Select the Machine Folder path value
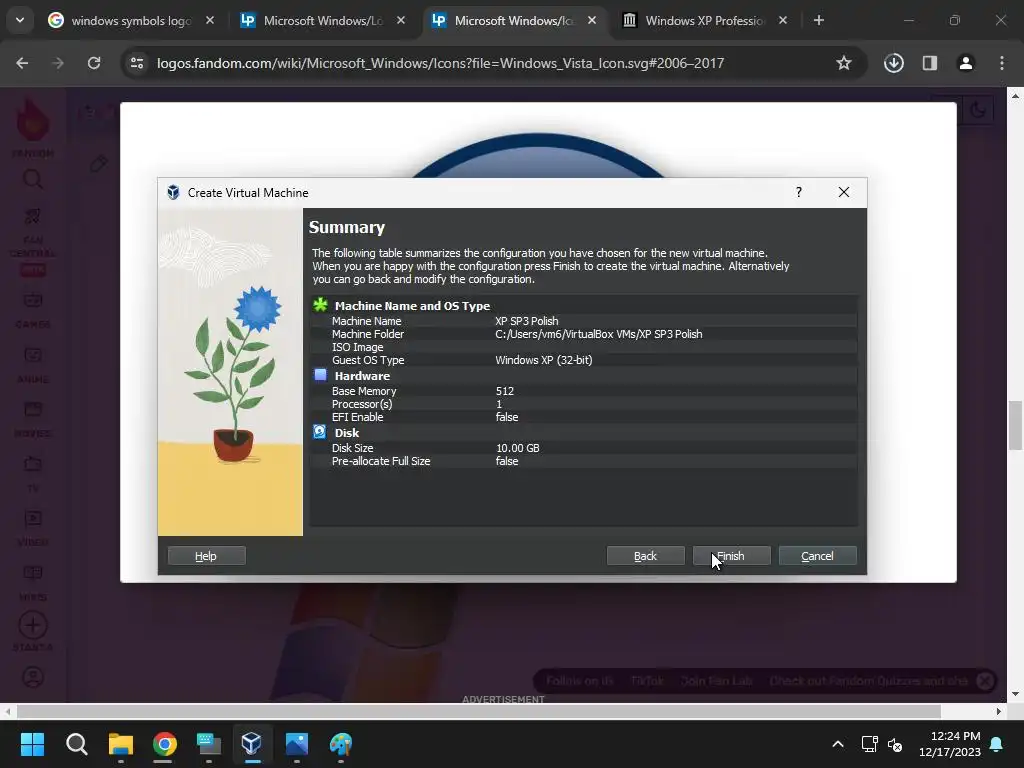The image size is (1024, 768). coord(598,334)
